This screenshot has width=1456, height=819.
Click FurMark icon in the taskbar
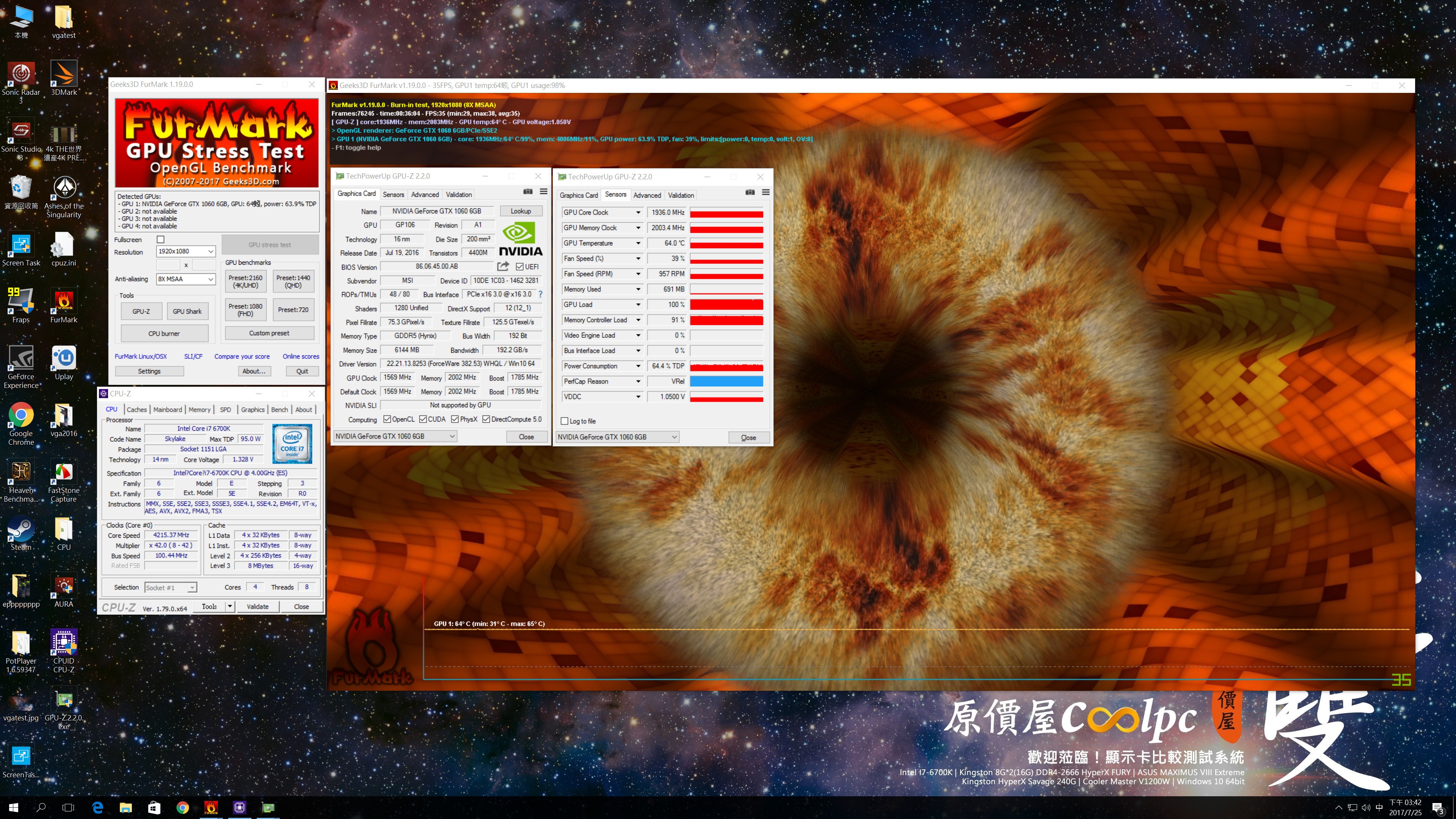click(211, 807)
